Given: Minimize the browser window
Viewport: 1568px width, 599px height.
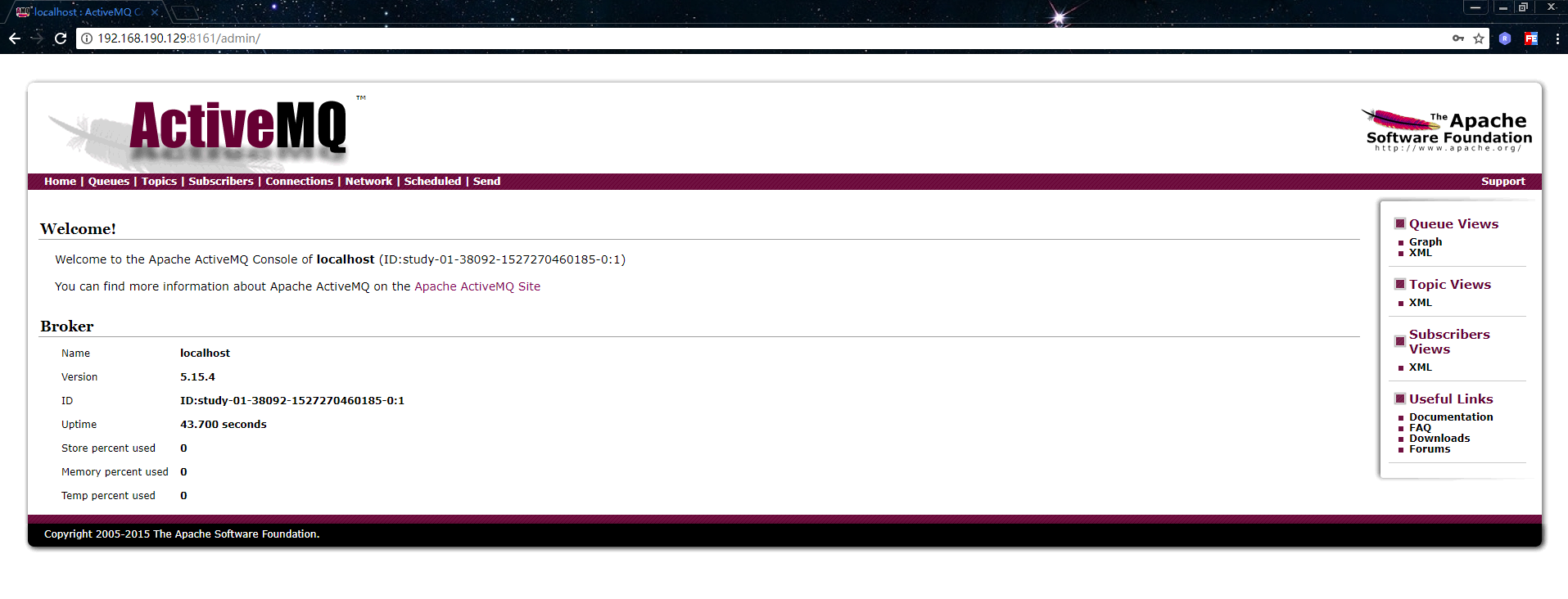Looking at the screenshot, I should pos(1502,7).
